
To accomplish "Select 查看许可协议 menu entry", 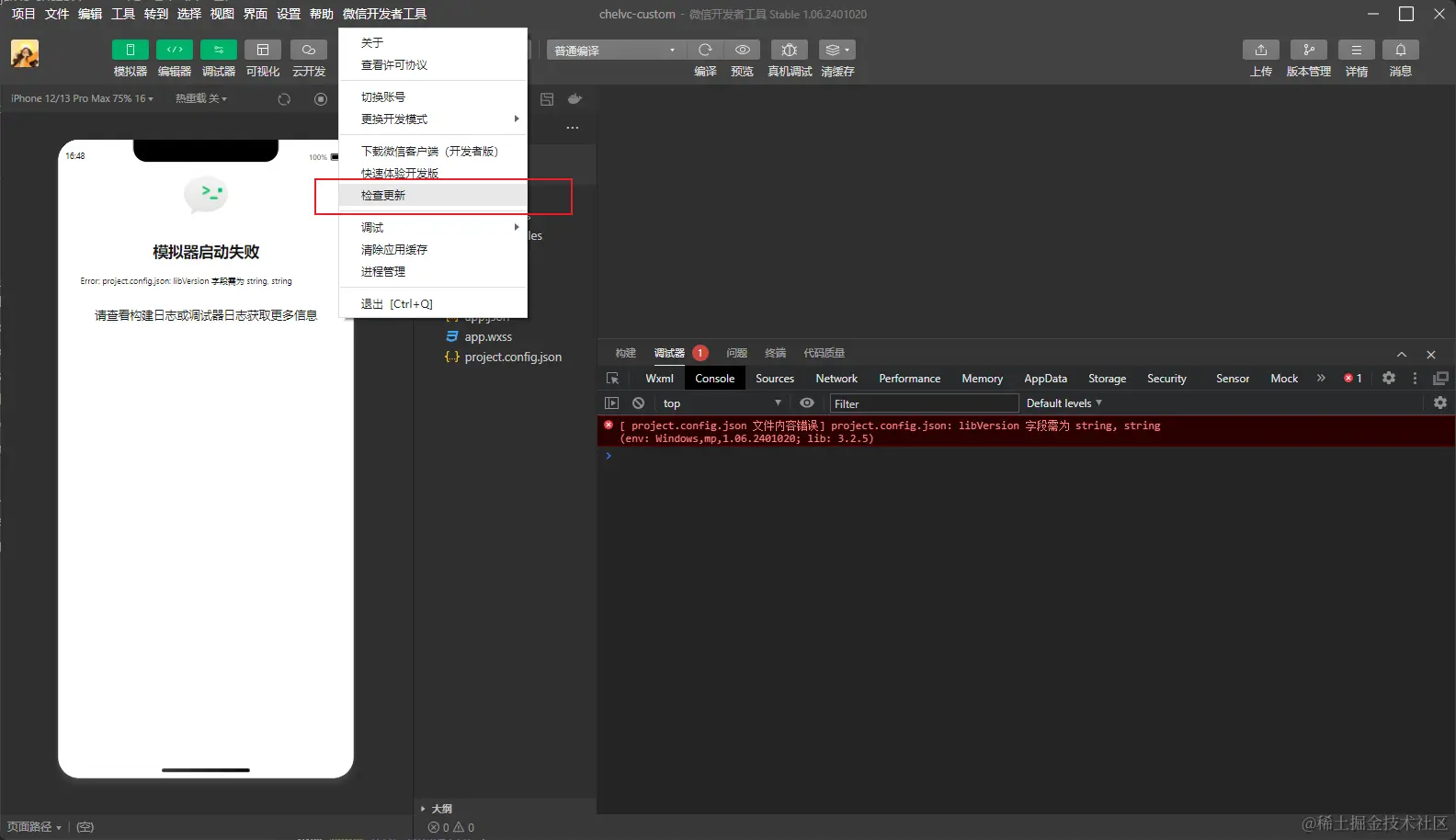I will [x=433, y=65].
